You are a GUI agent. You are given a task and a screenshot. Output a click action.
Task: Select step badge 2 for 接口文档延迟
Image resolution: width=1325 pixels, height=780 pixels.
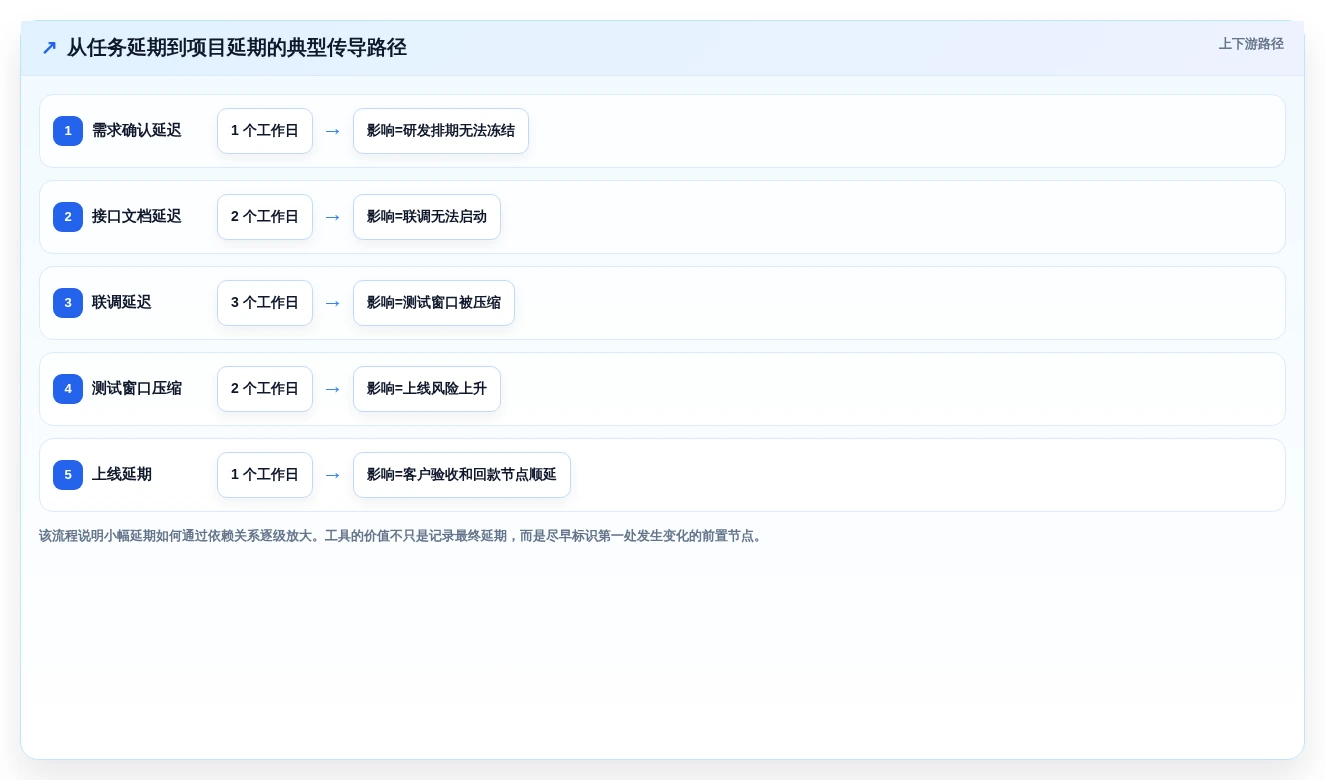point(68,217)
